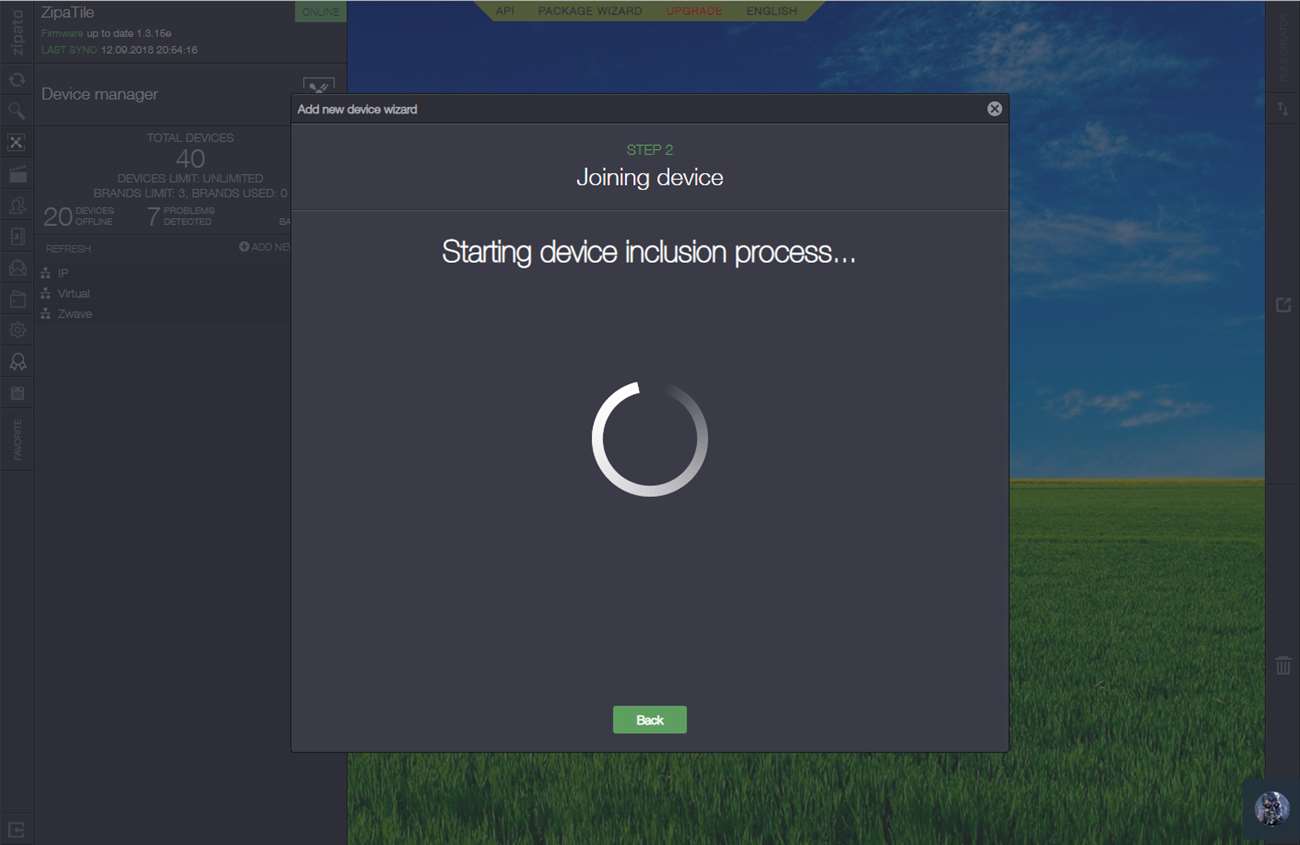The width and height of the screenshot is (1300, 845).
Task: Expand the Virtual tree item
Action: click(74, 294)
